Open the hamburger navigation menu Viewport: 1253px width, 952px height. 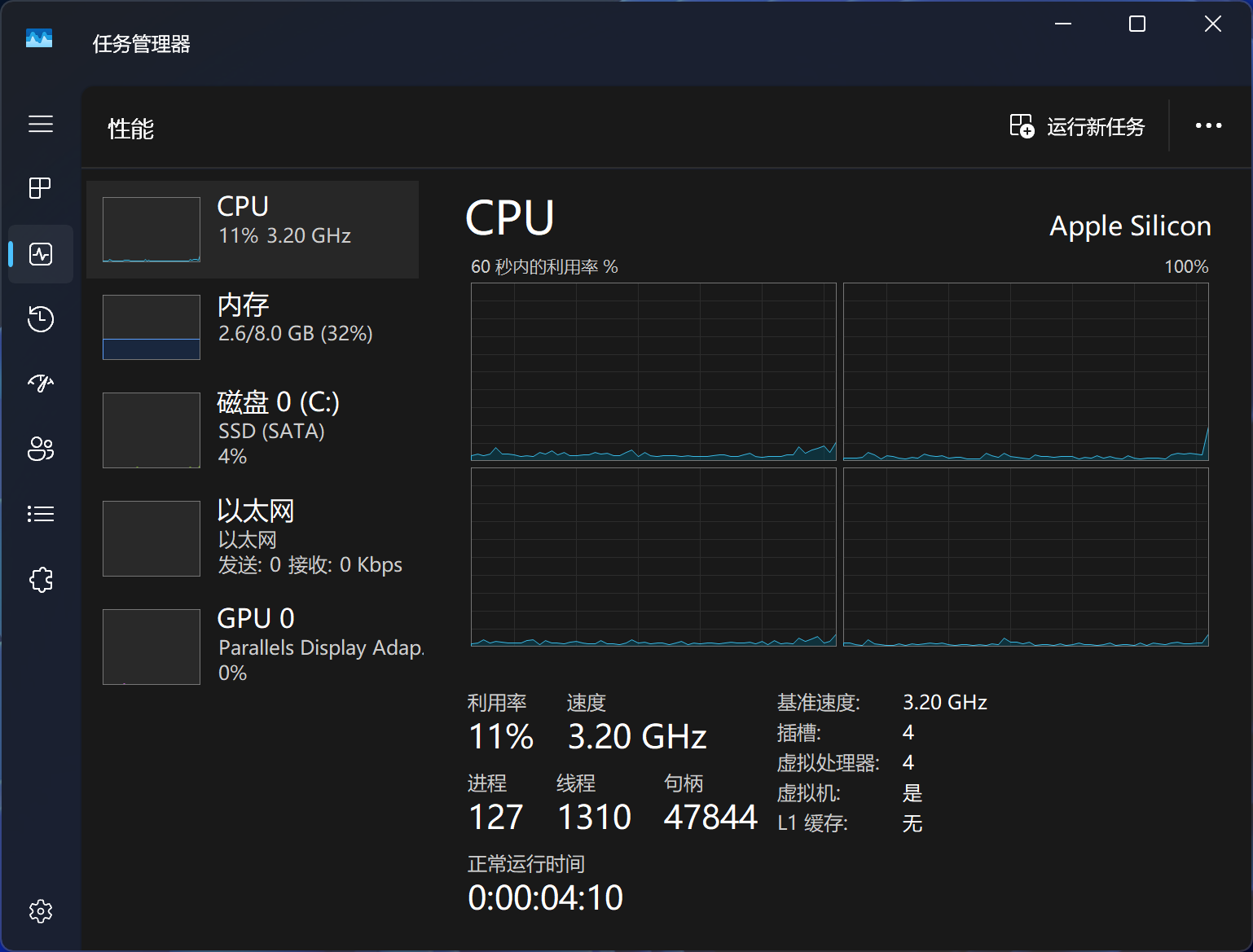tap(41, 124)
